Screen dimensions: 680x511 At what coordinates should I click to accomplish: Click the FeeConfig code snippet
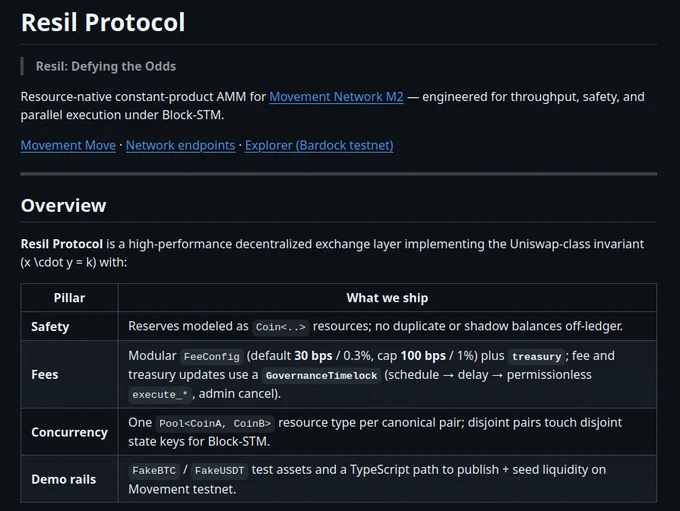point(212,357)
